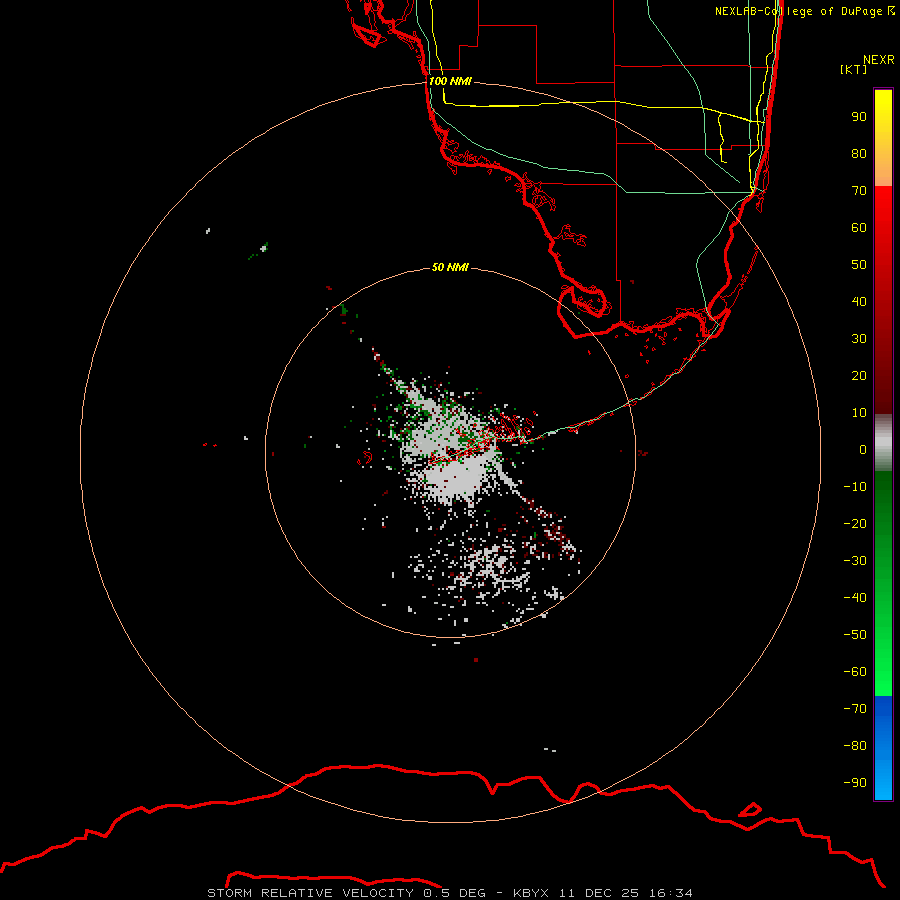Click the KBYX radar site identifier
This screenshot has height=900, width=900.
click(x=531, y=893)
